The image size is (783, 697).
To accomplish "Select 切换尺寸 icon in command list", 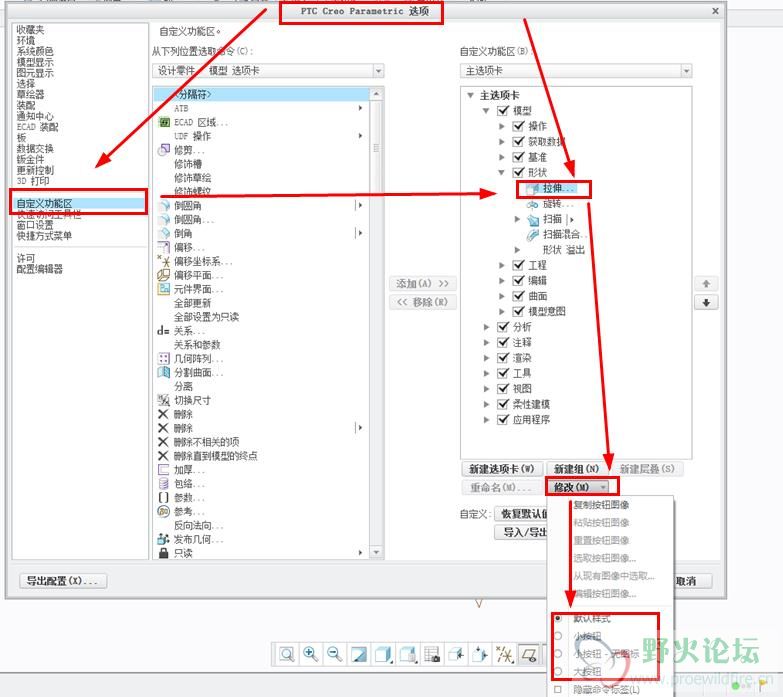I will tap(164, 400).
